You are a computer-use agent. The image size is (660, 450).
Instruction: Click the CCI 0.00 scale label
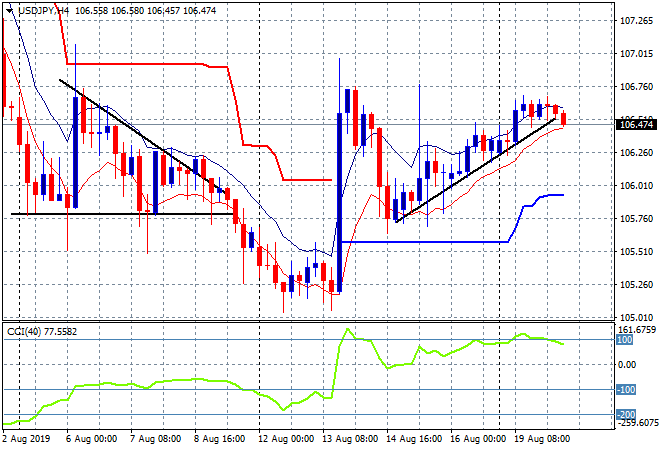coord(627,365)
